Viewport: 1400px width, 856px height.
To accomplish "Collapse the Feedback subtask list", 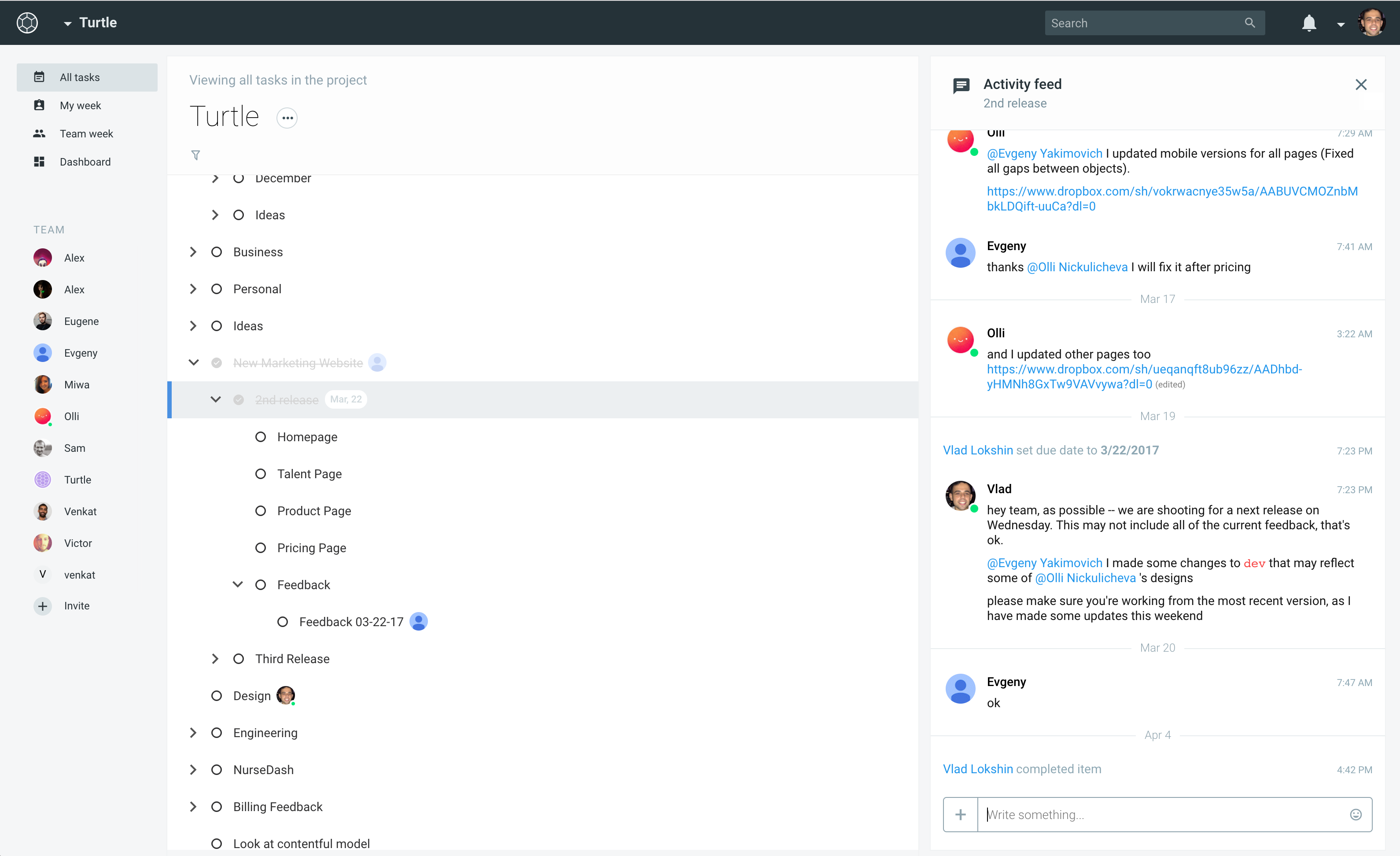I will 238,585.
